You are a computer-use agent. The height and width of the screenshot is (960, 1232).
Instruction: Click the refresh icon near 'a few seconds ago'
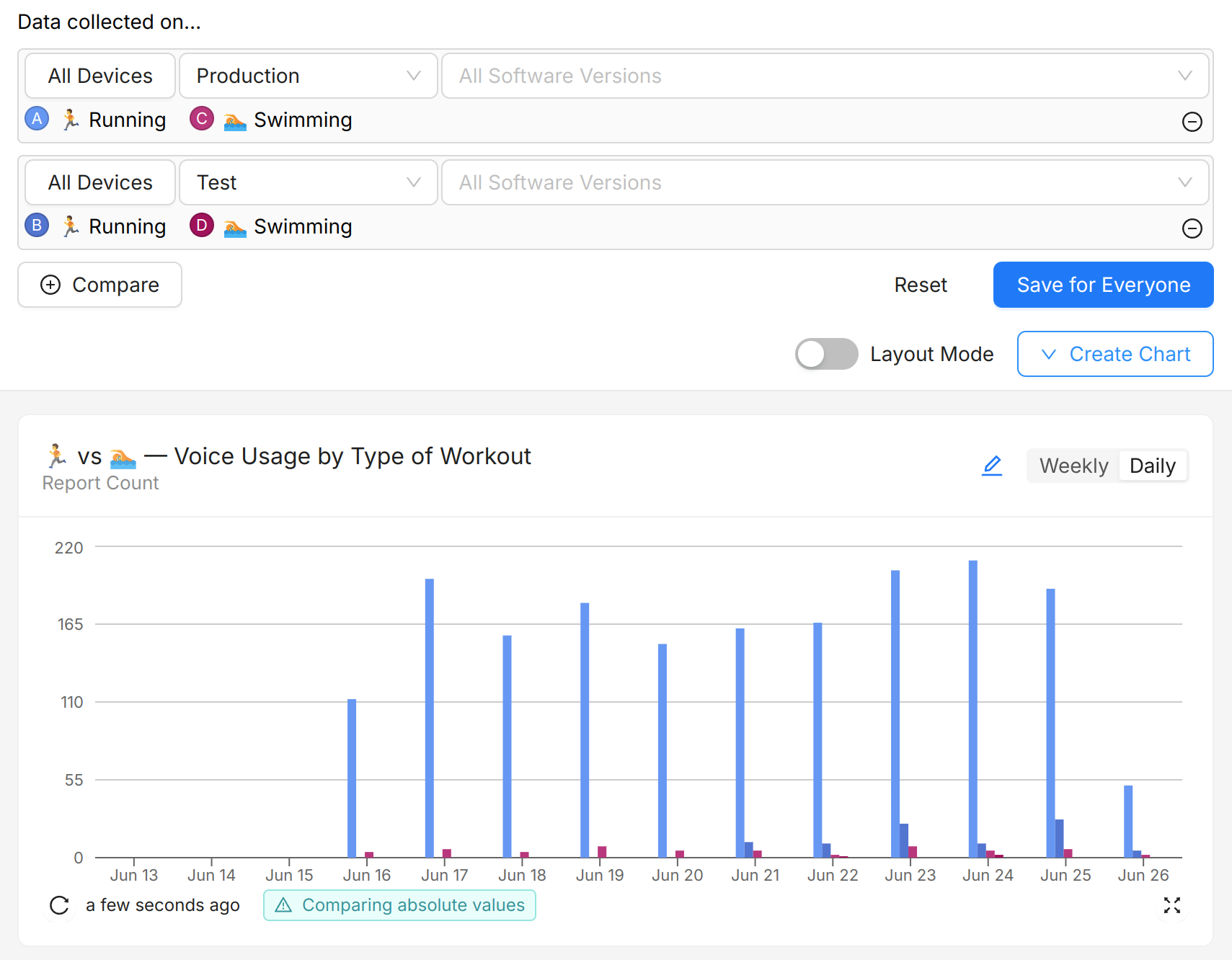(x=59, y=906)
